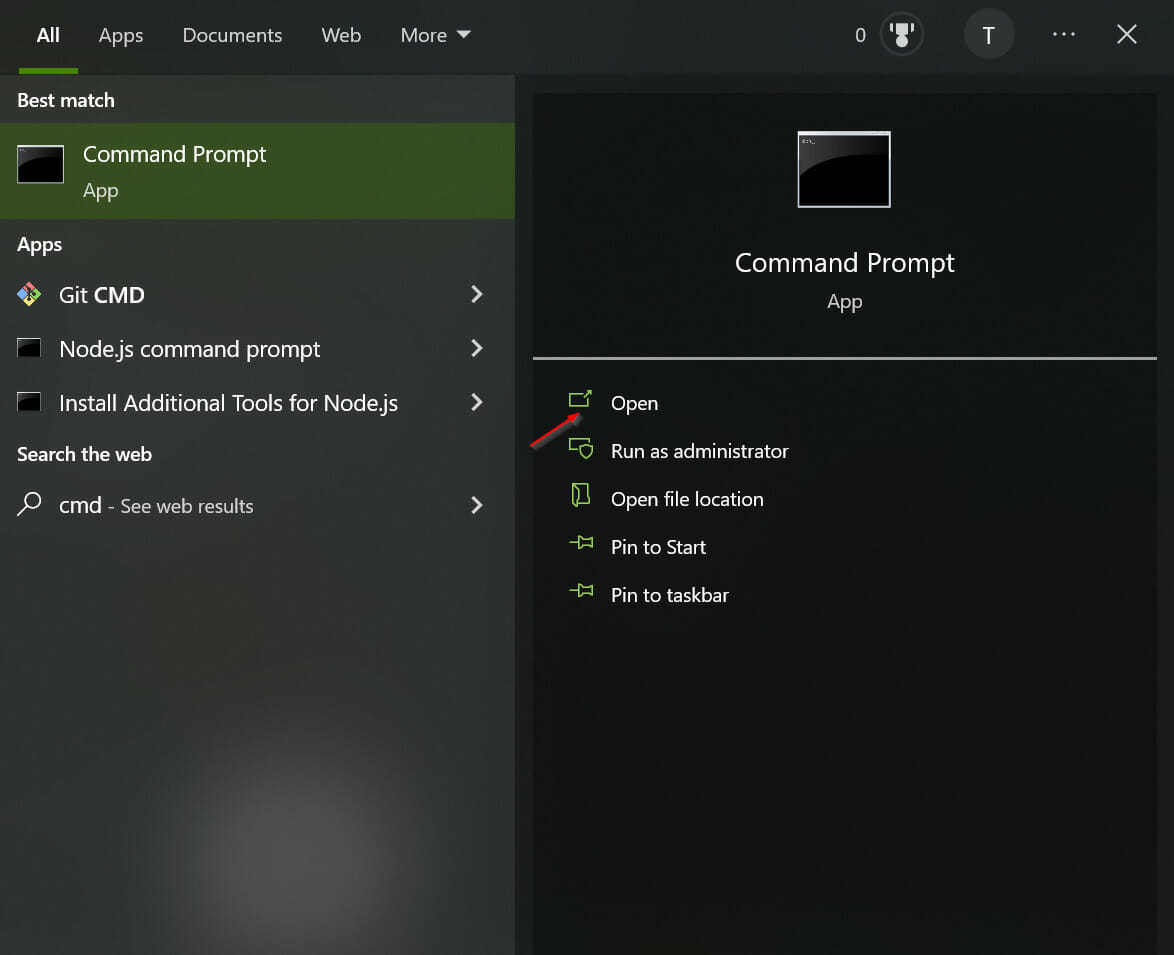Switch to the All tab

coord(48,35)
